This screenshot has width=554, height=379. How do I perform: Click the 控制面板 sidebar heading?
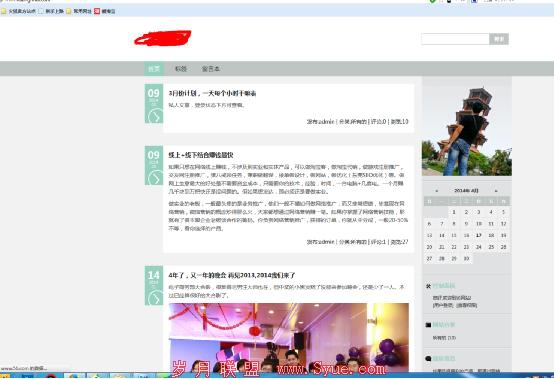(x=444, y=286)
